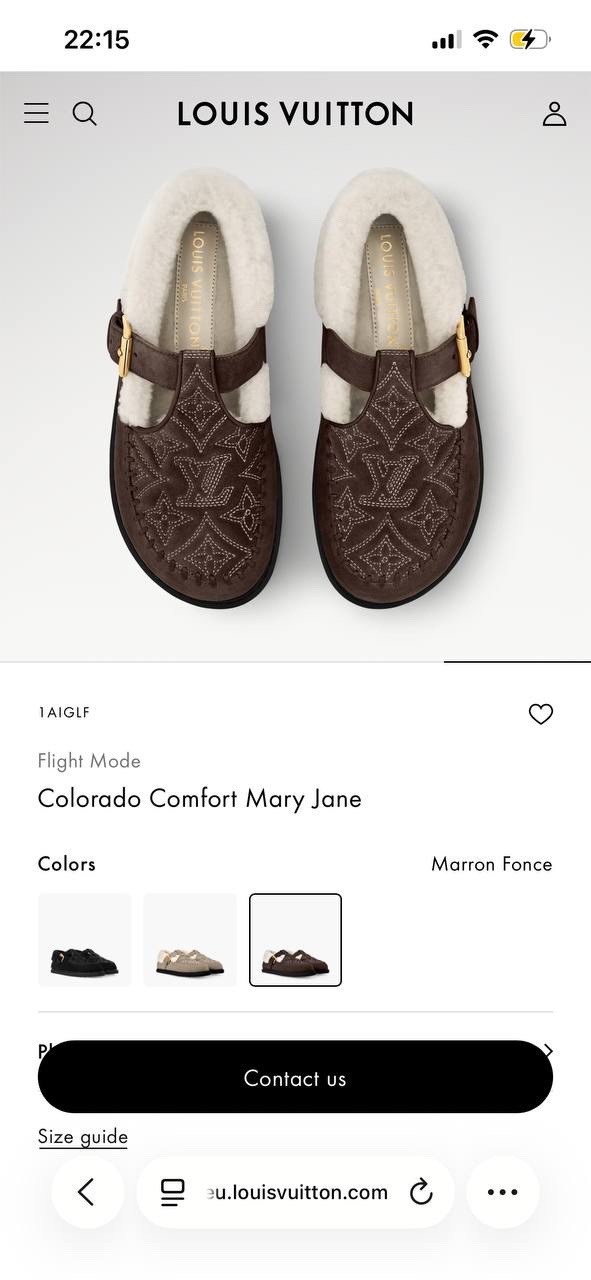Open the browser more options icon
The width and height of the screenshot is (591, 1280).
tap(502, 1192)
